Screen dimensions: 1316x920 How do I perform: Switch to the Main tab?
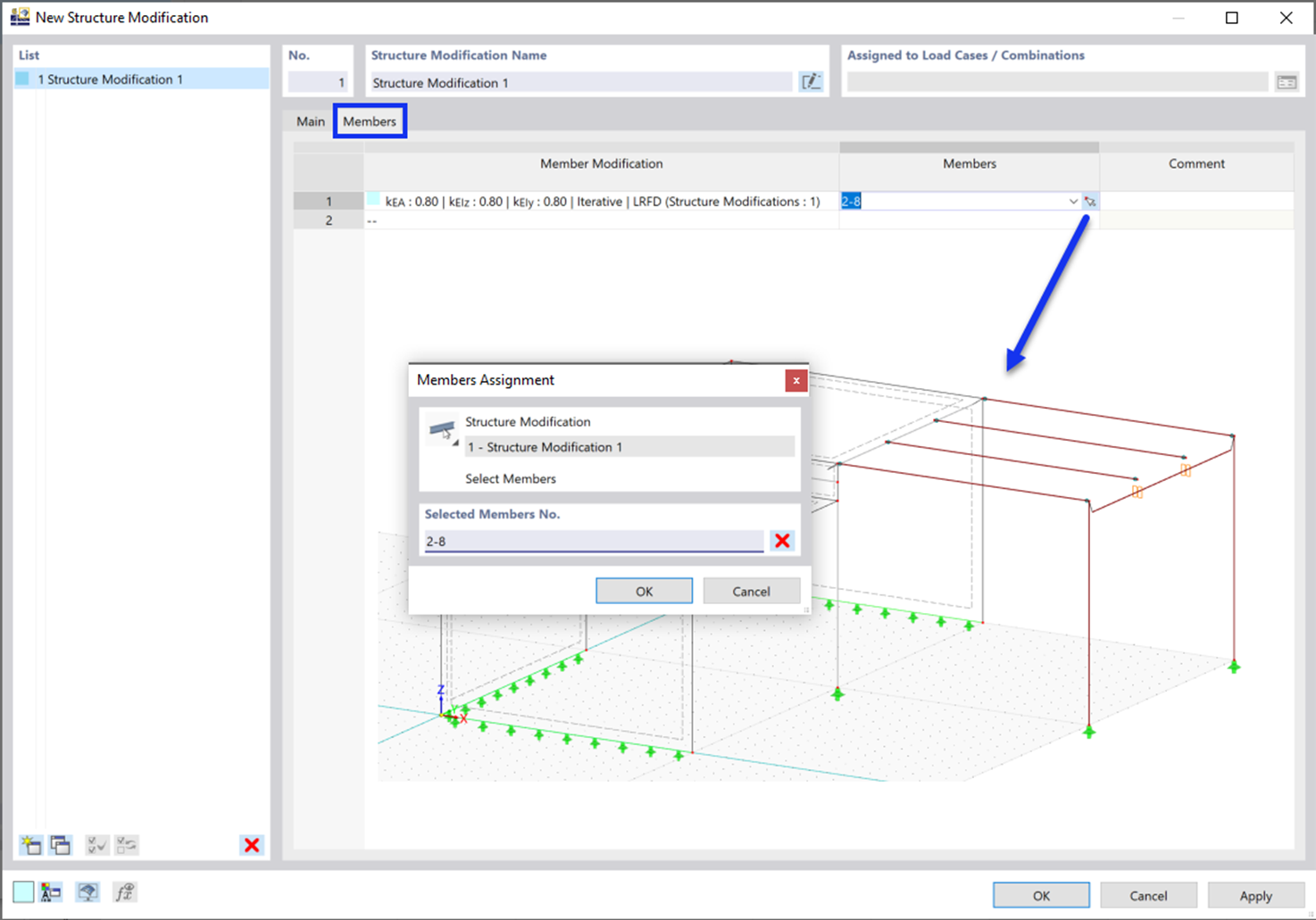(310, 120)
